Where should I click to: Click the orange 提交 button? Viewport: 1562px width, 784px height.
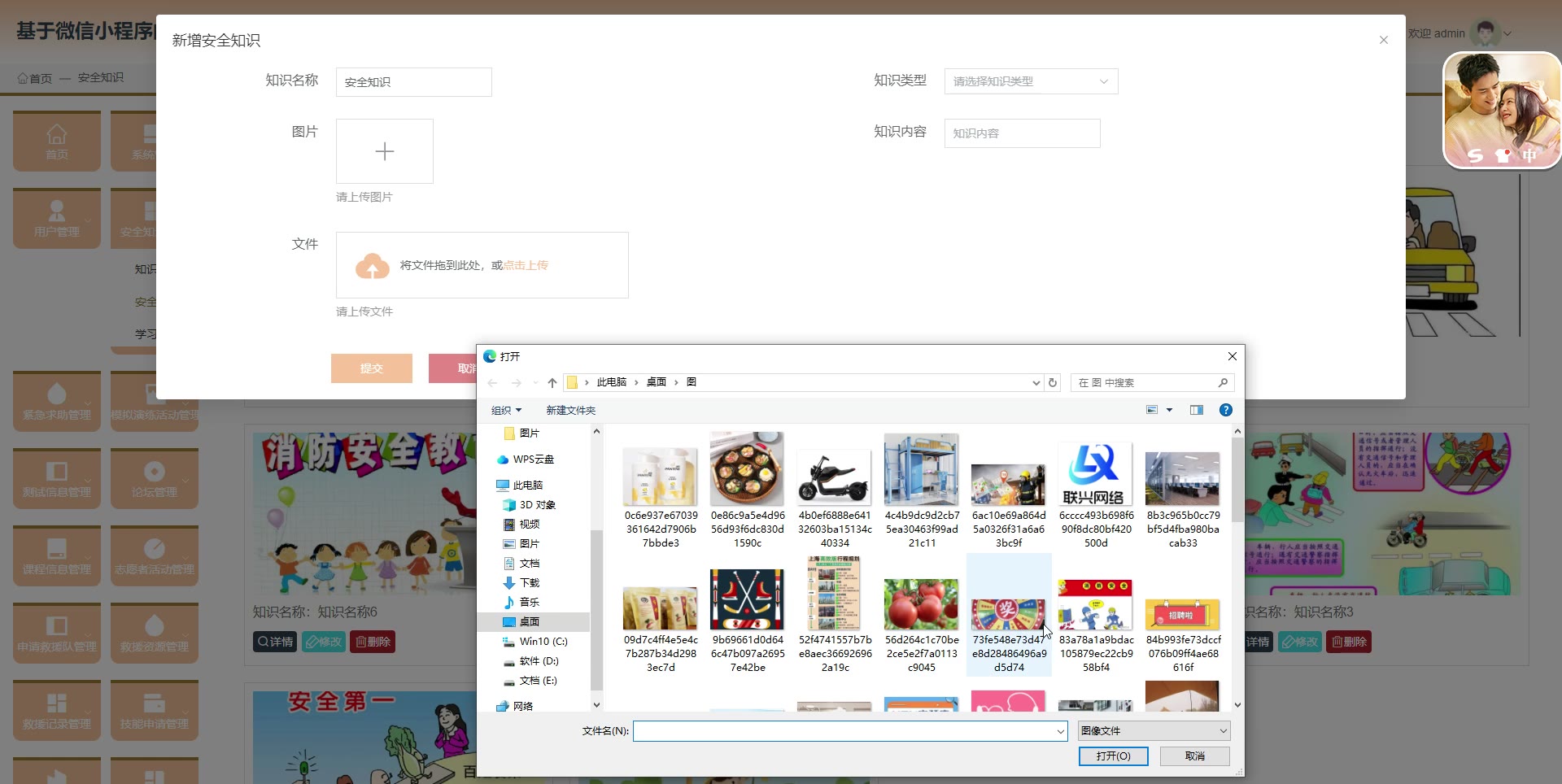point(371,368)
